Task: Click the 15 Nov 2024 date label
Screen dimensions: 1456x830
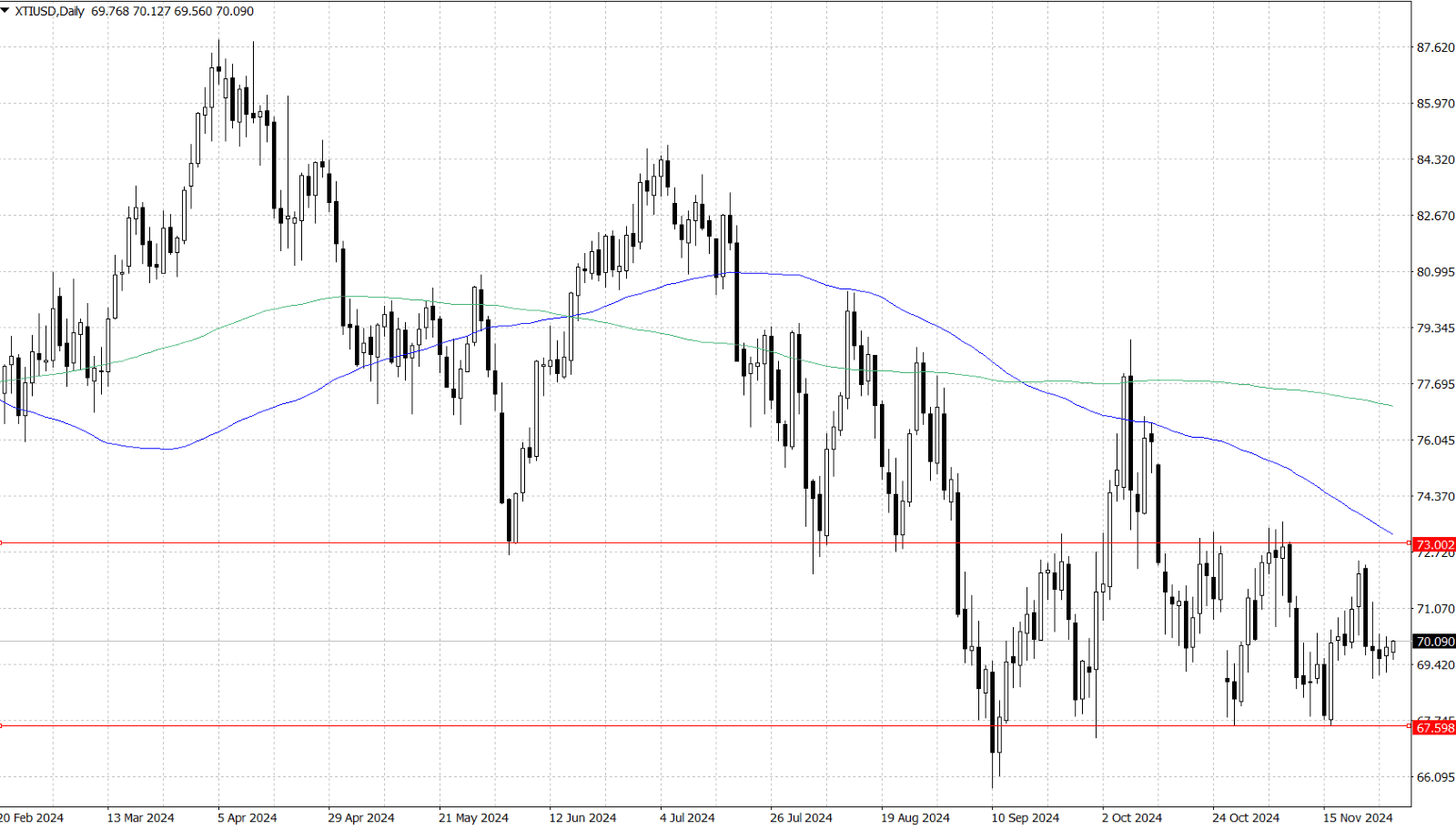Action: coord(1358,817)
